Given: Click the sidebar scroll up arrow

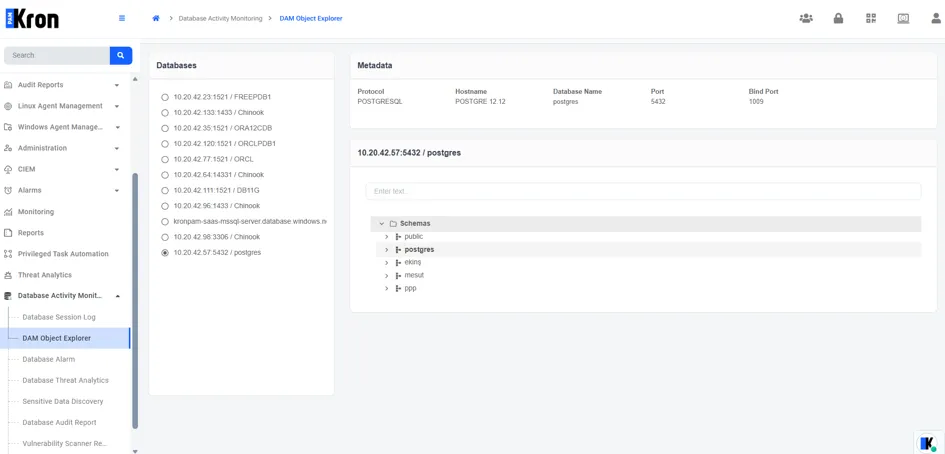Looking at the screenshot, I should coord(135,80).
